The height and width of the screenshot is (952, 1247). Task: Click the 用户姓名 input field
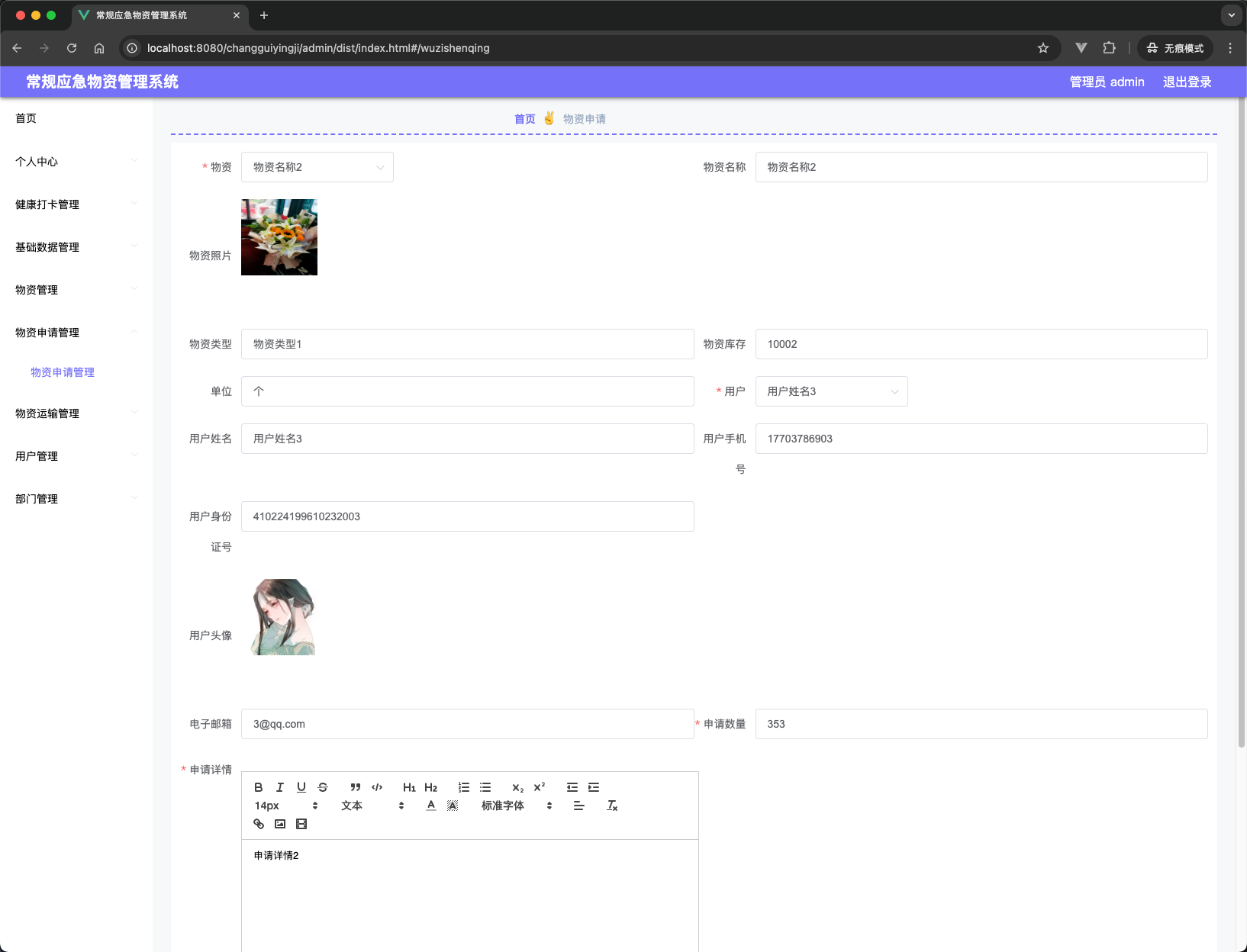pos(468,439)
